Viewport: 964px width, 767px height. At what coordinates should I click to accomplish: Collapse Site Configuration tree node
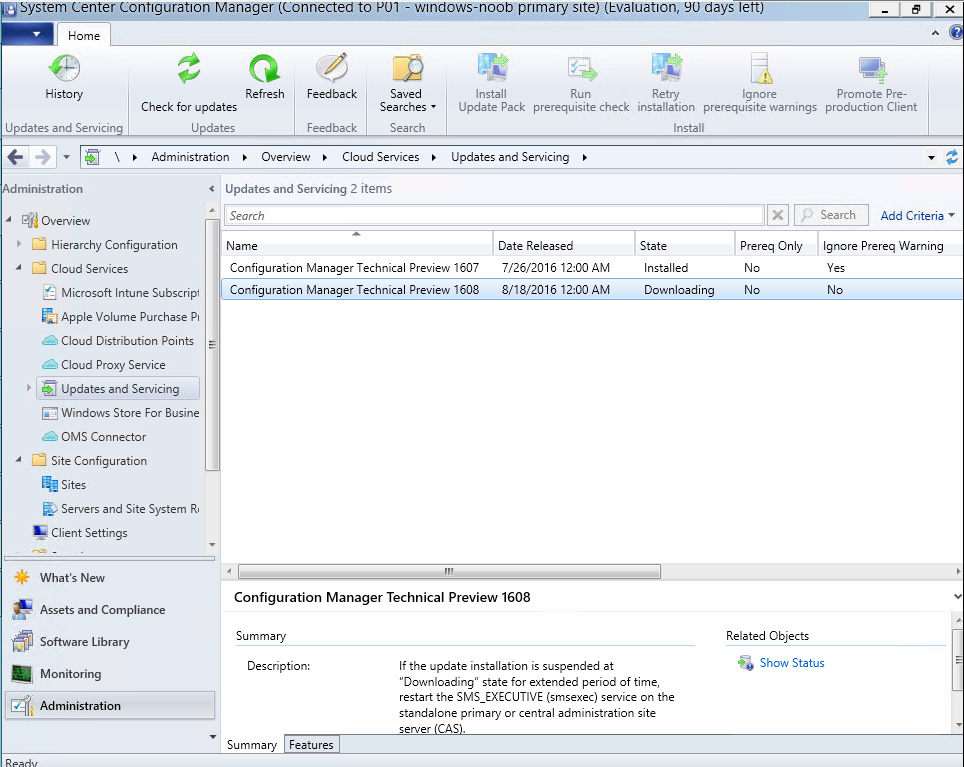coord(18,459)
